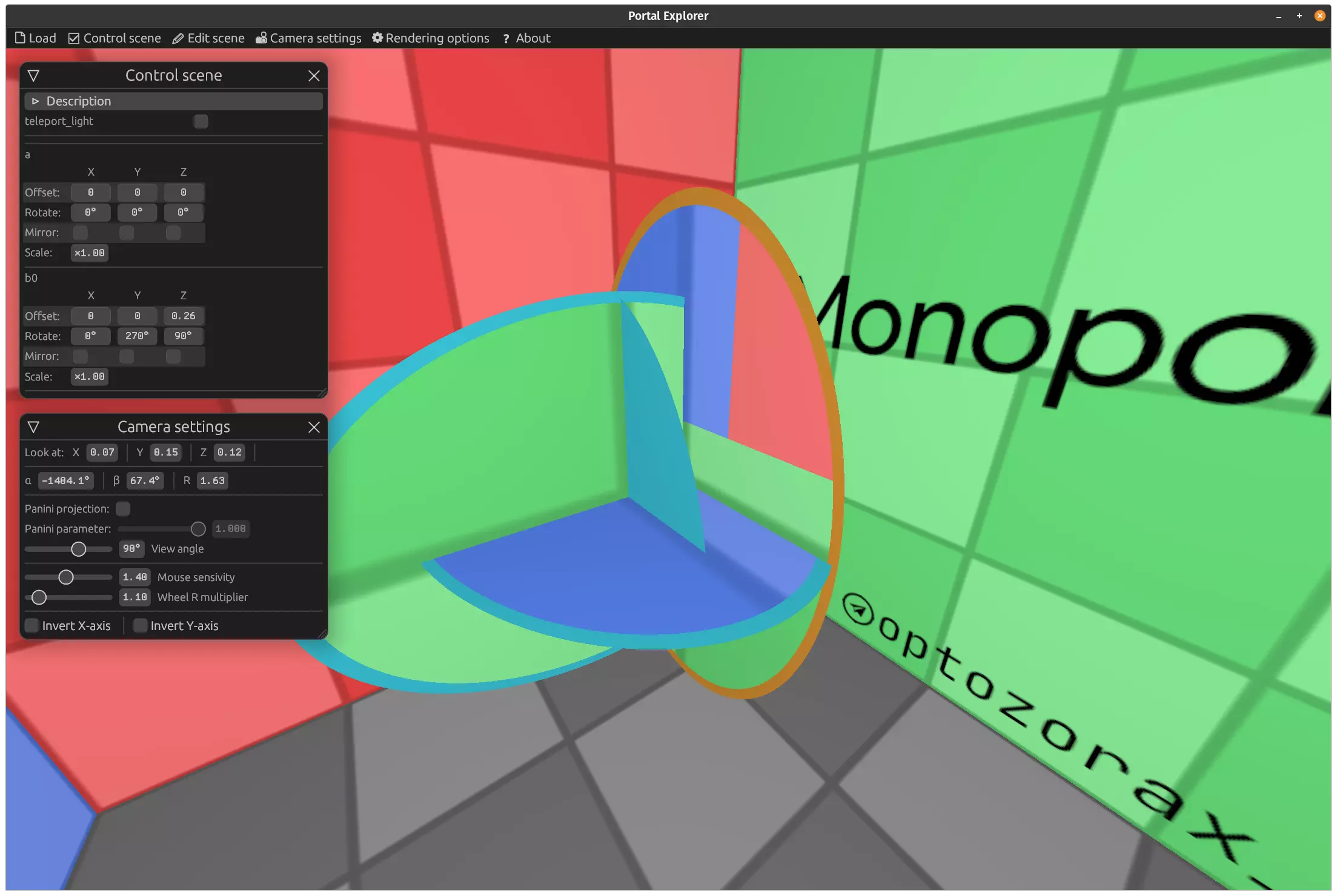Open the Rendering options menu
Viewport: 1337px width, 896px height.
pyautogui.click(x=430, y=38)
